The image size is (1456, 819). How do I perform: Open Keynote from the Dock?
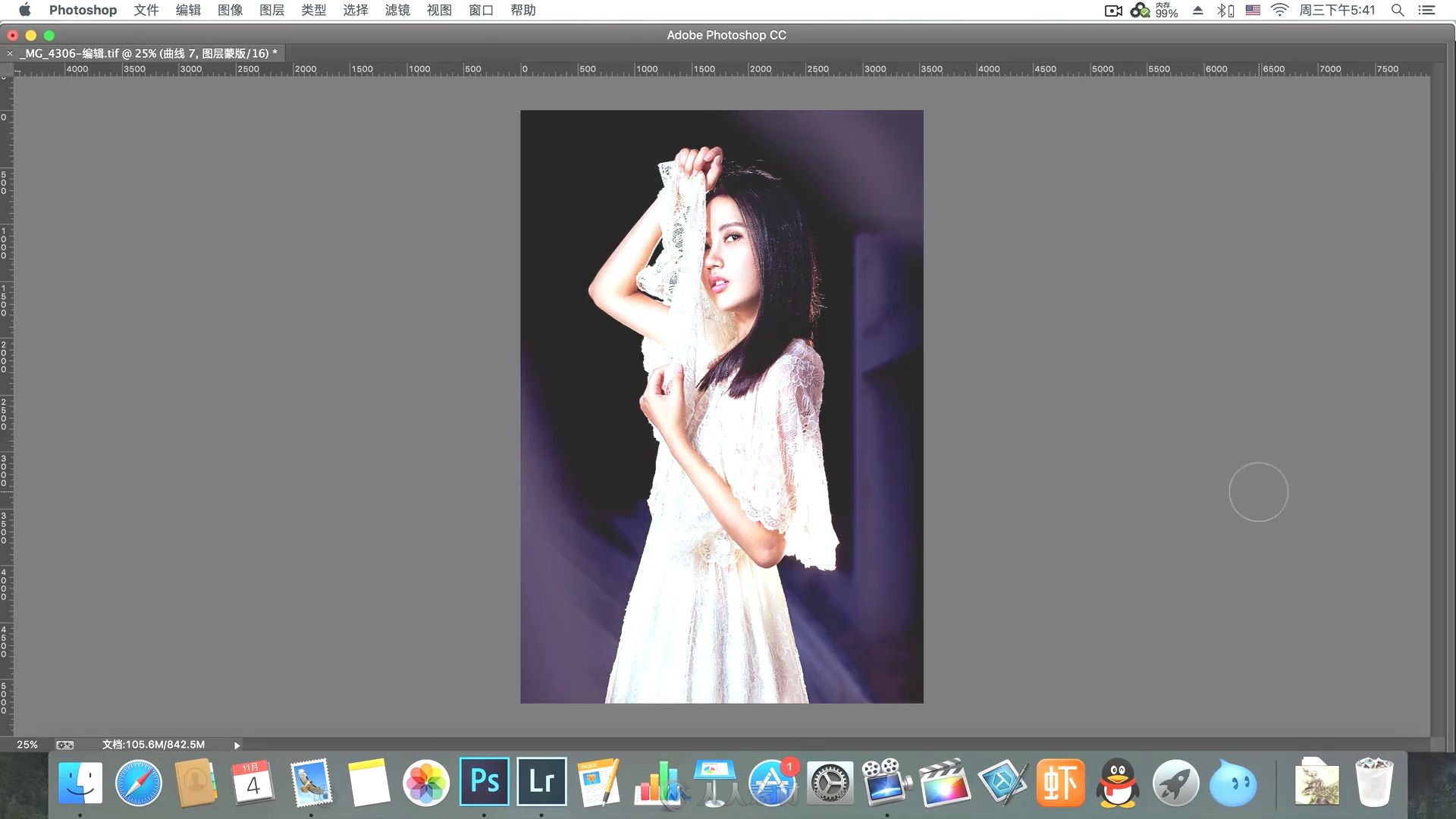[714, 783]
